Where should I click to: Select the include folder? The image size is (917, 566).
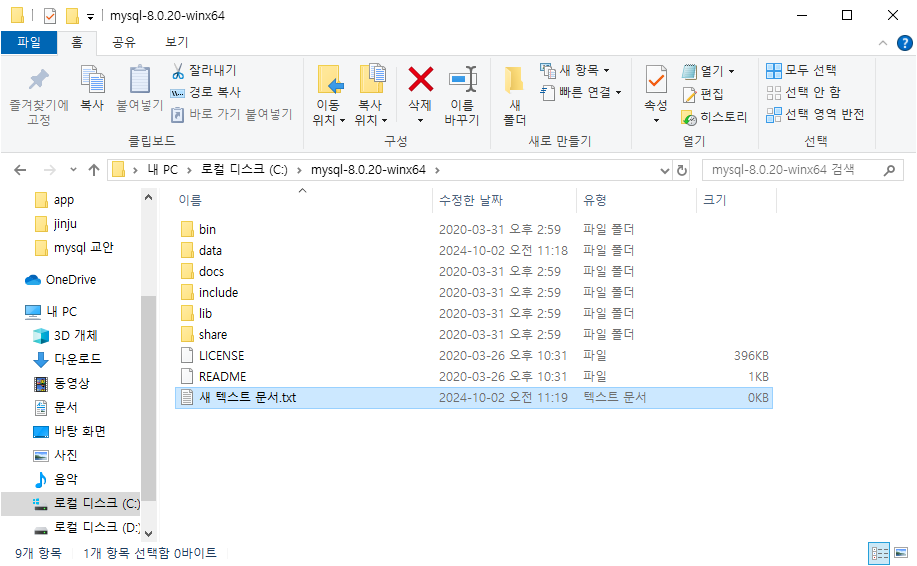pos(474,292)
